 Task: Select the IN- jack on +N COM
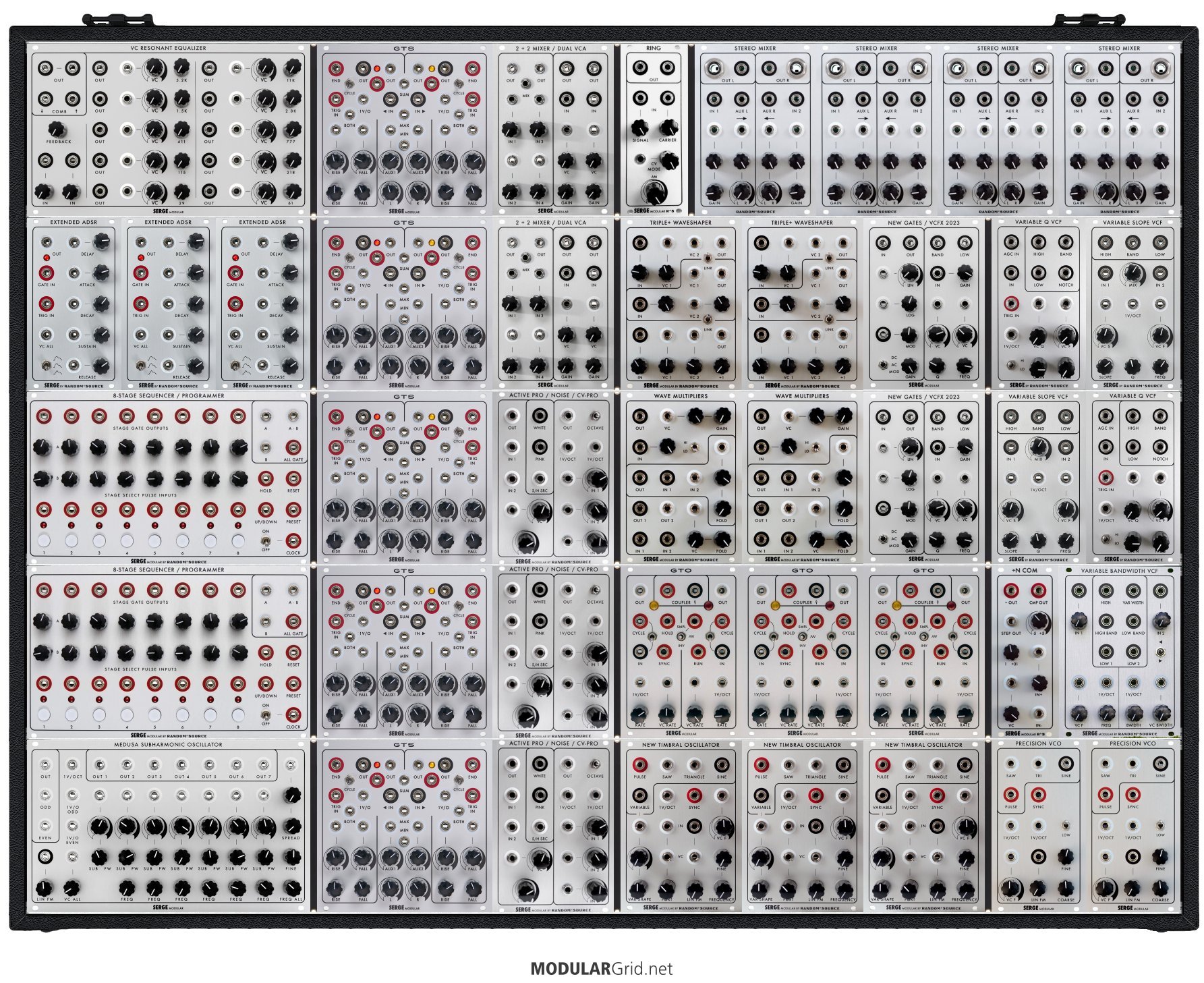(x=1038, y=714)
